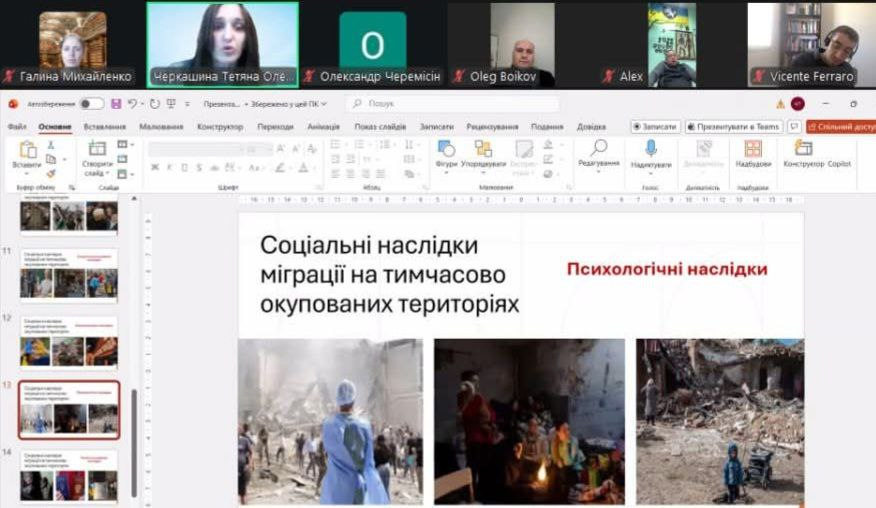Open the Insert (Вставлення) ribbon tab

coord(105,127)
